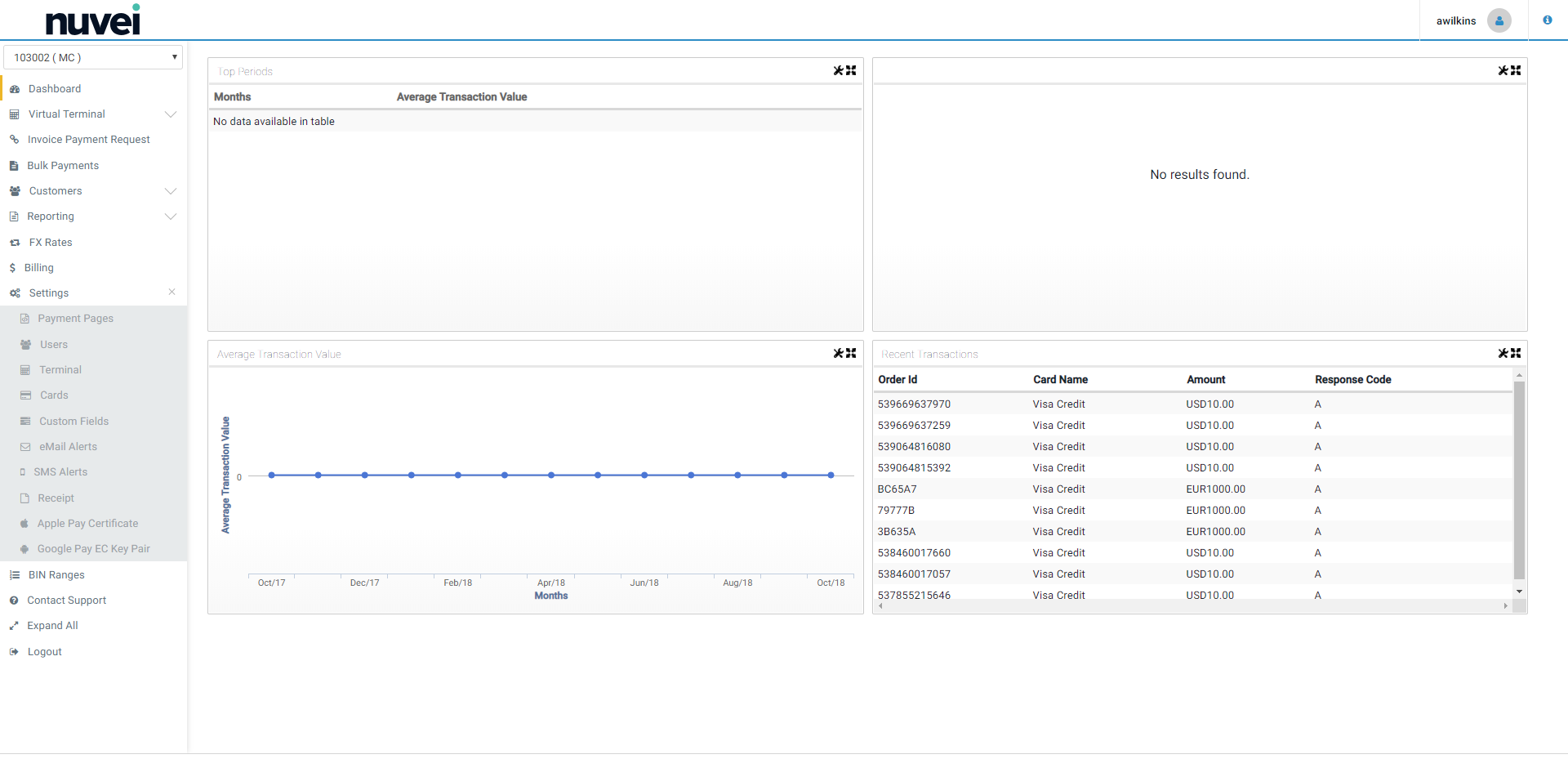1568x759 pixels.
Task: Click the awilkins user avatar icon
Action: pyautogui.click(x=1499, y=20)
